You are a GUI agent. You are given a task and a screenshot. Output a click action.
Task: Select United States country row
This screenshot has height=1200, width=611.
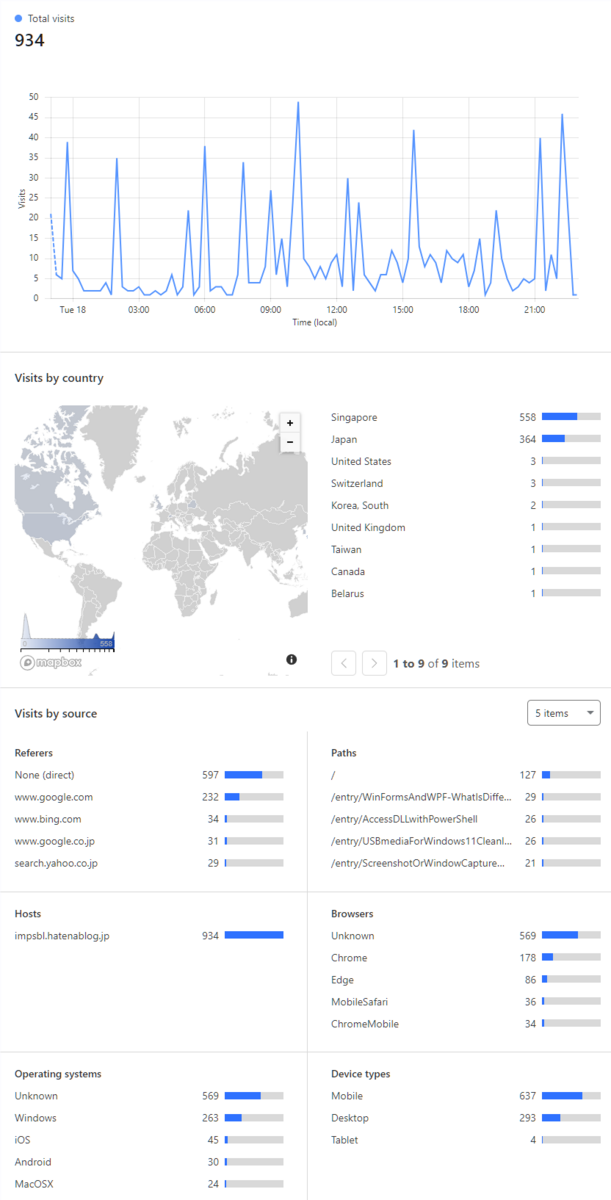(466, 461)
